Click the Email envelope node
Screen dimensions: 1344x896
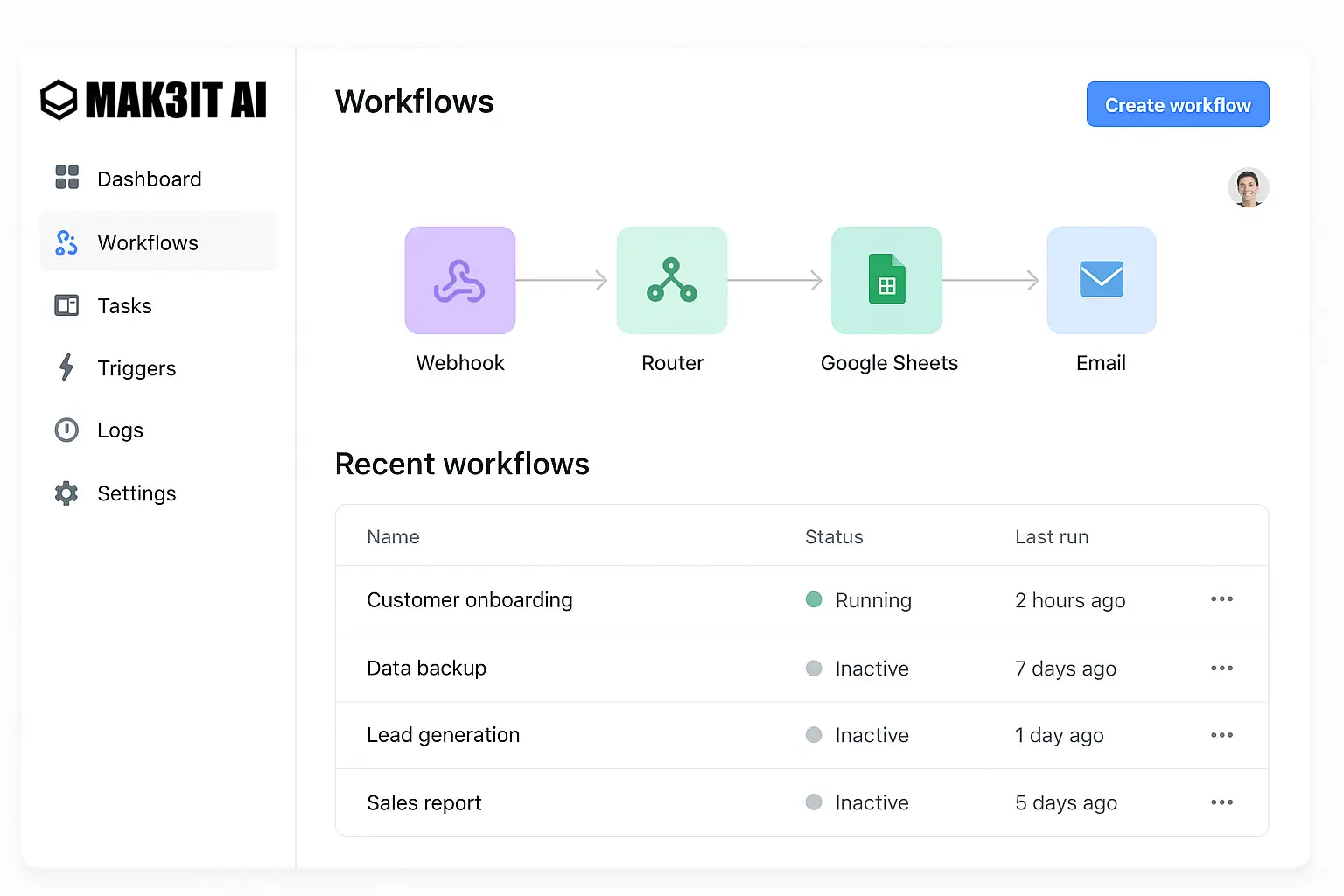pos(1101,281)
